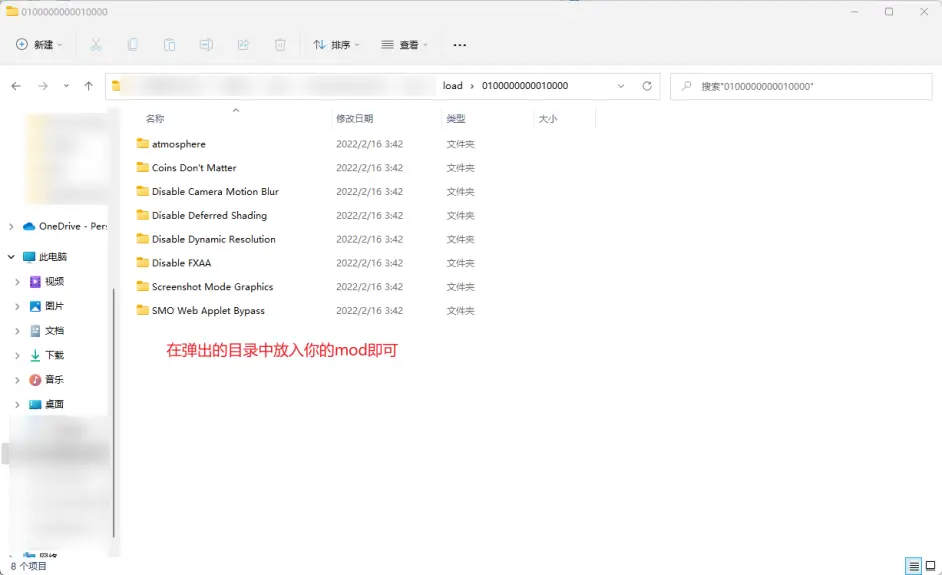The height and width of the screenshot is (575, 942).
Task: Open Desktop (桌面) in sidebar
Action: coord(47,404)
